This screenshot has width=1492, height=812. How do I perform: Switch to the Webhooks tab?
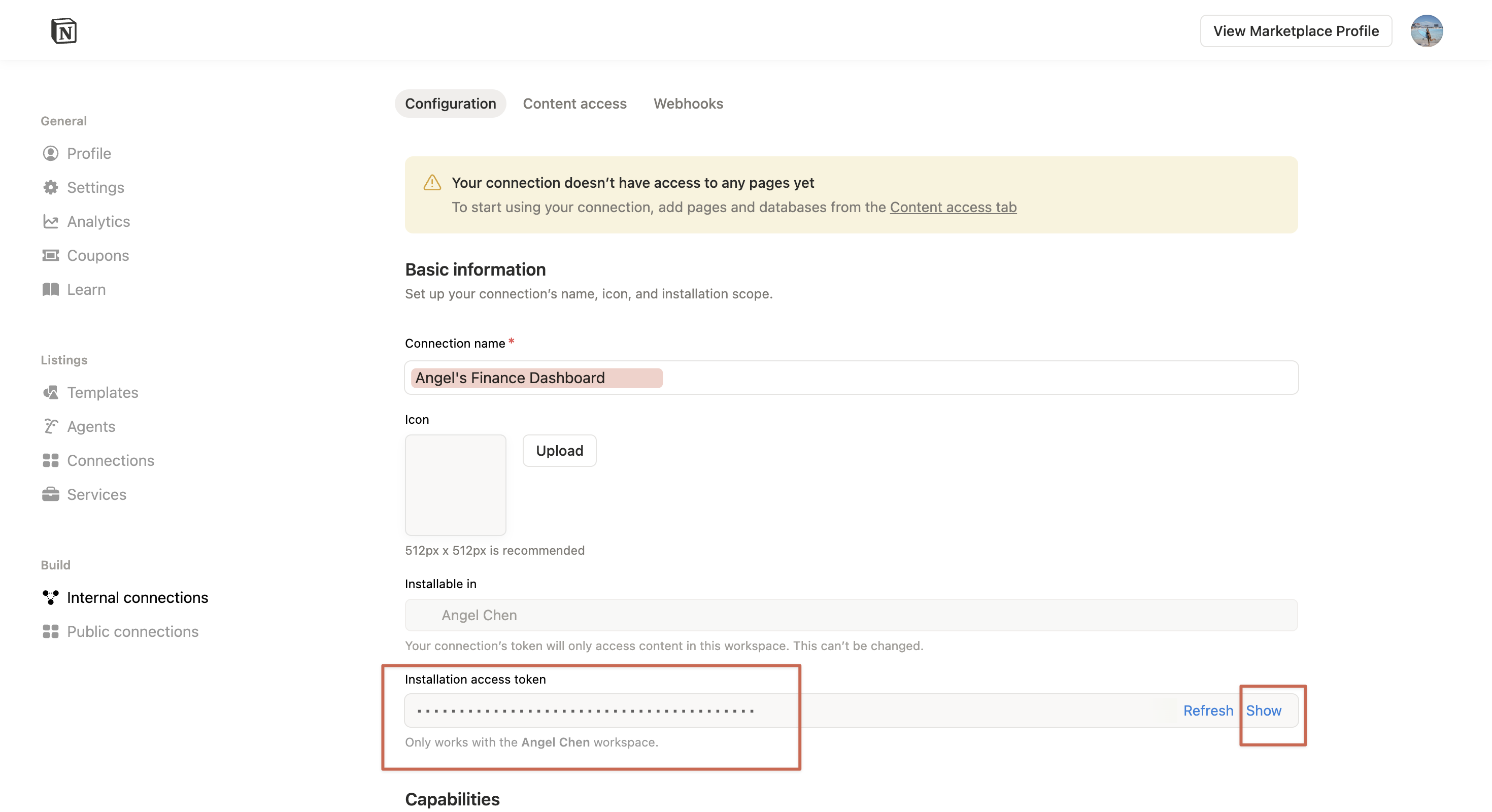coord(688,104)
